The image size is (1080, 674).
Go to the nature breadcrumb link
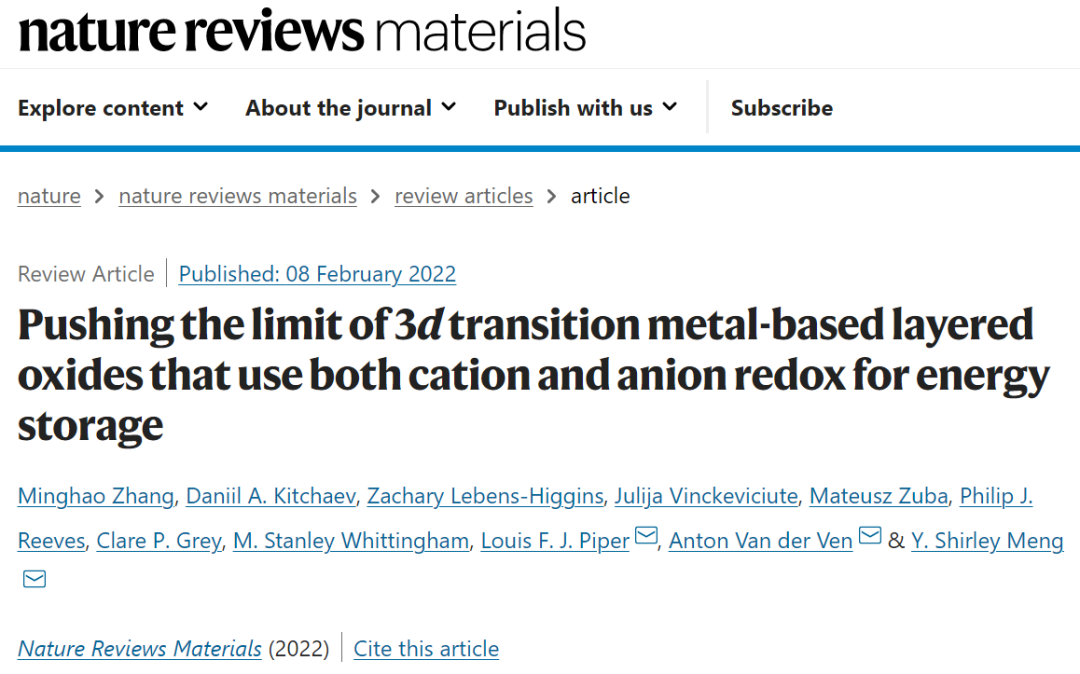49,196
